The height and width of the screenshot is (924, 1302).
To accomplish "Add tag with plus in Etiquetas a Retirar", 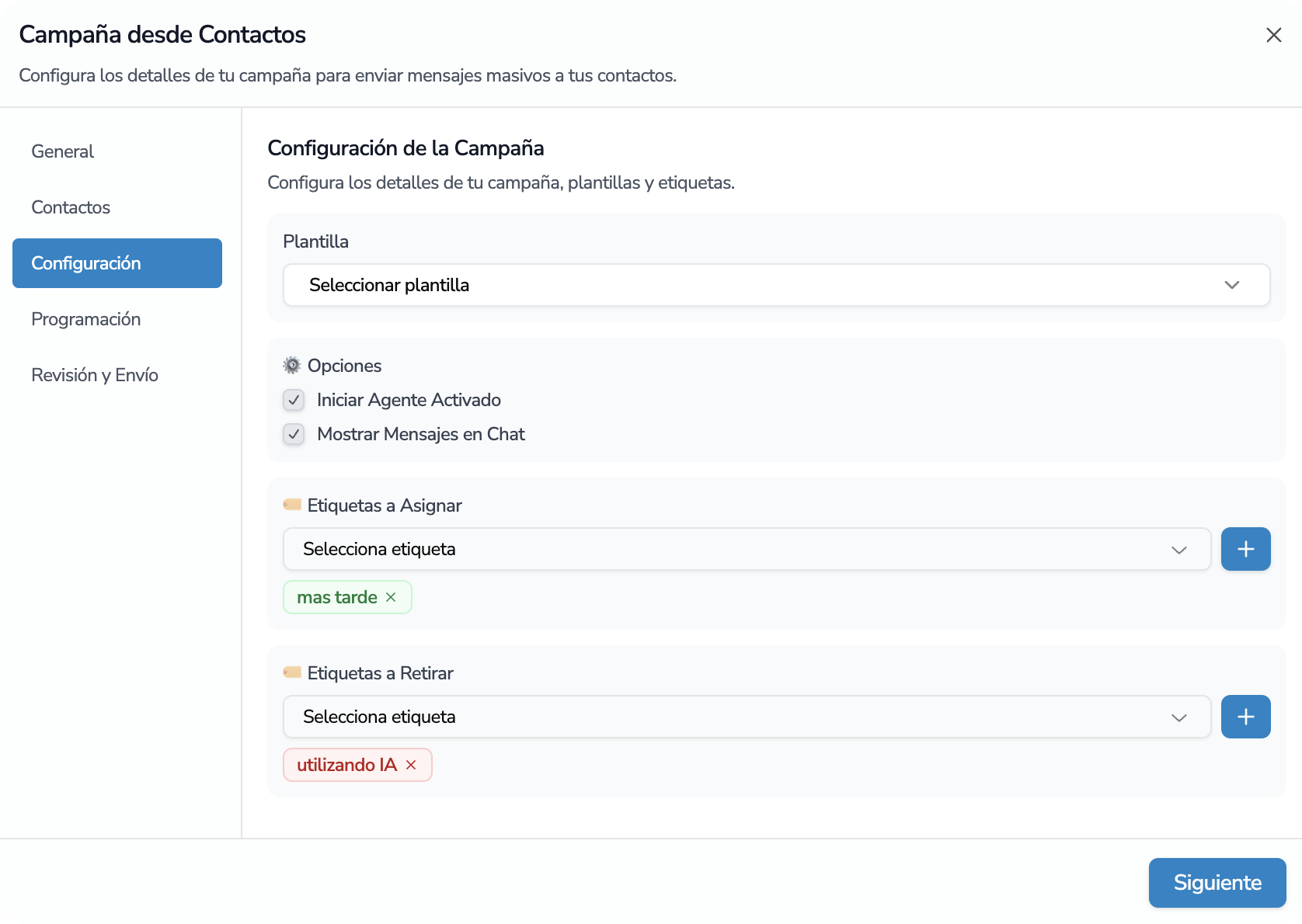I will tap(1245, 717).
